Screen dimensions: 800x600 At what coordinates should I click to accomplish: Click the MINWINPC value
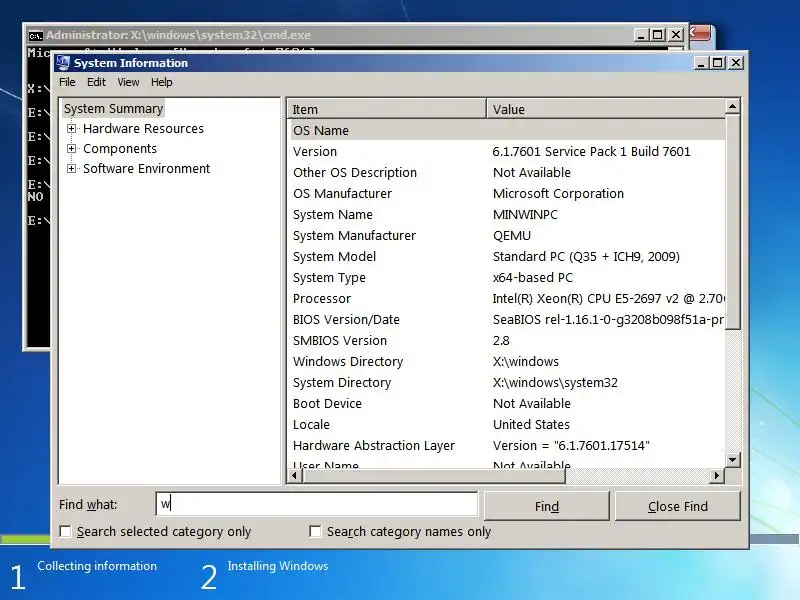525,214
